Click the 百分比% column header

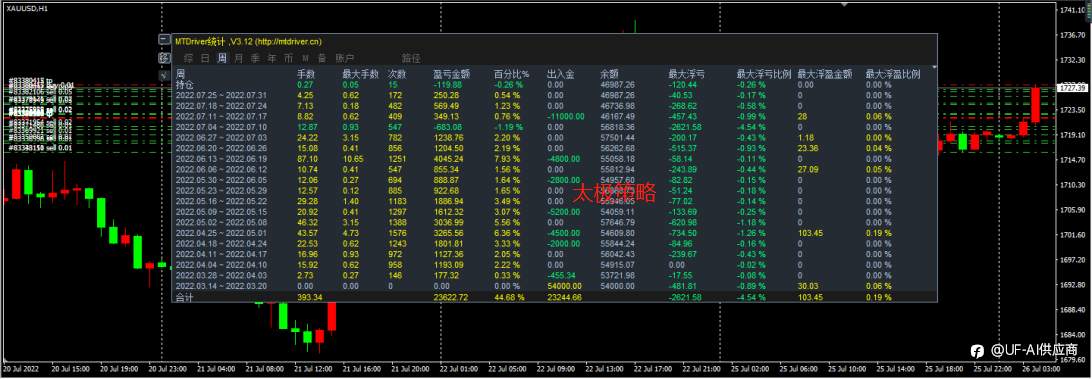click(x=512, y=73)
